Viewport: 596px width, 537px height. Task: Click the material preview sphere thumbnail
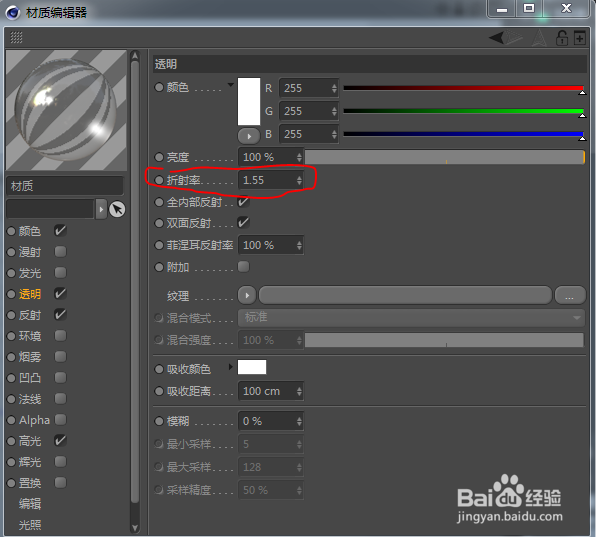[66, 110]
